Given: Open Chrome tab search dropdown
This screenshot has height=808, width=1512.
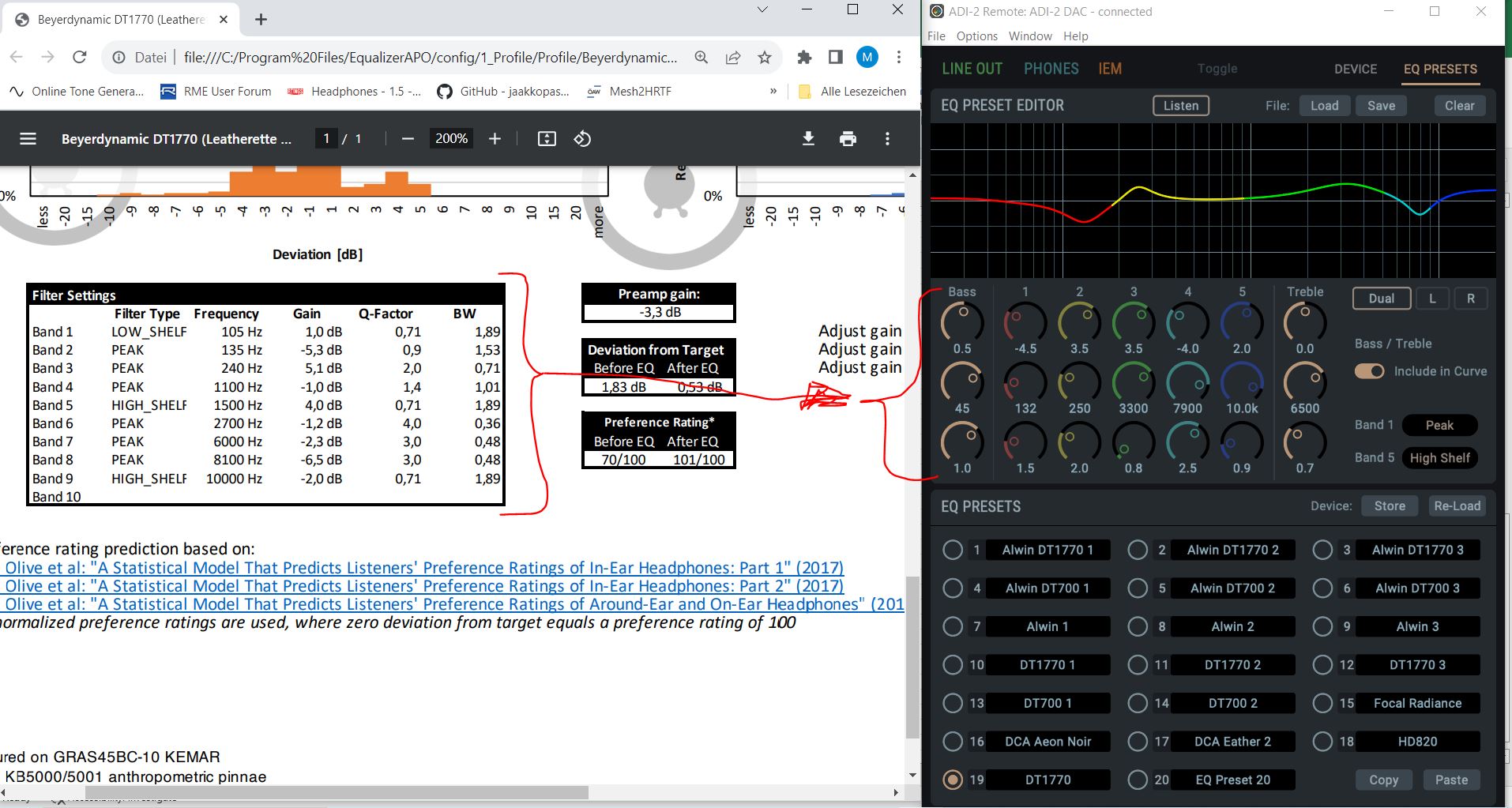Looking at the screenshot, I should click(762, 9).
